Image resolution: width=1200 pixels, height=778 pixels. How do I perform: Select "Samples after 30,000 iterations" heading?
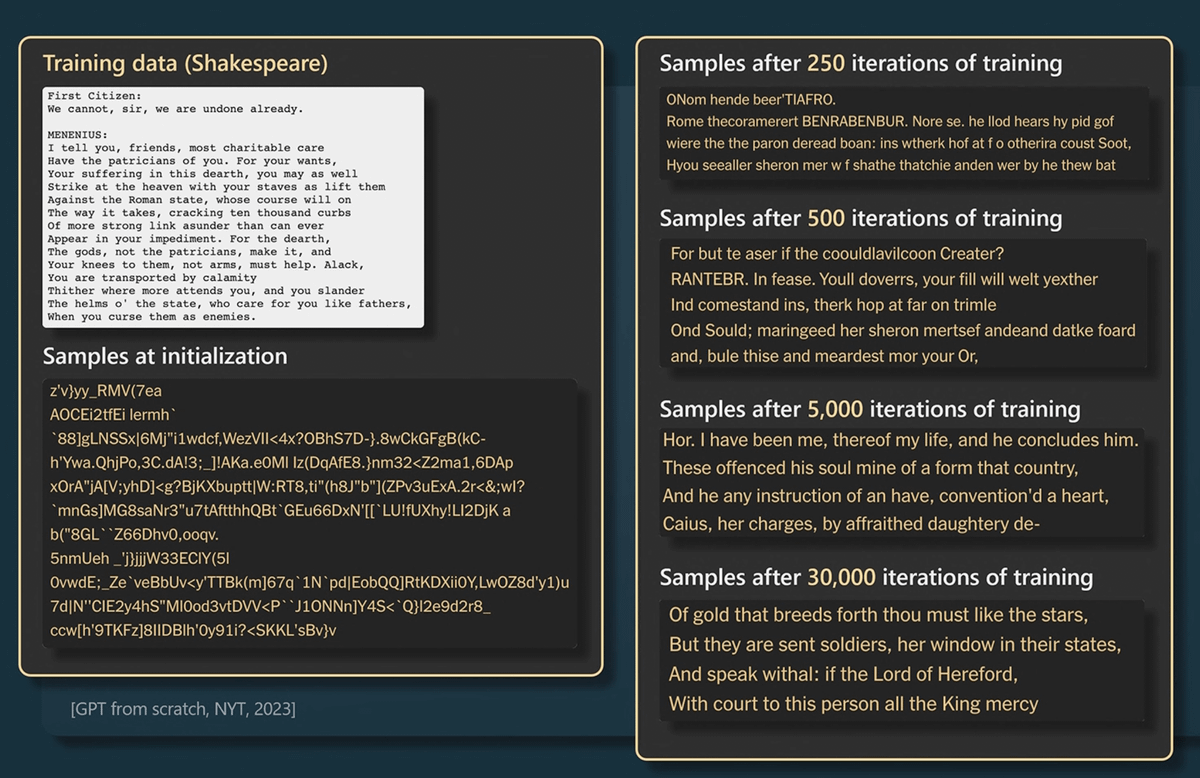876,577
